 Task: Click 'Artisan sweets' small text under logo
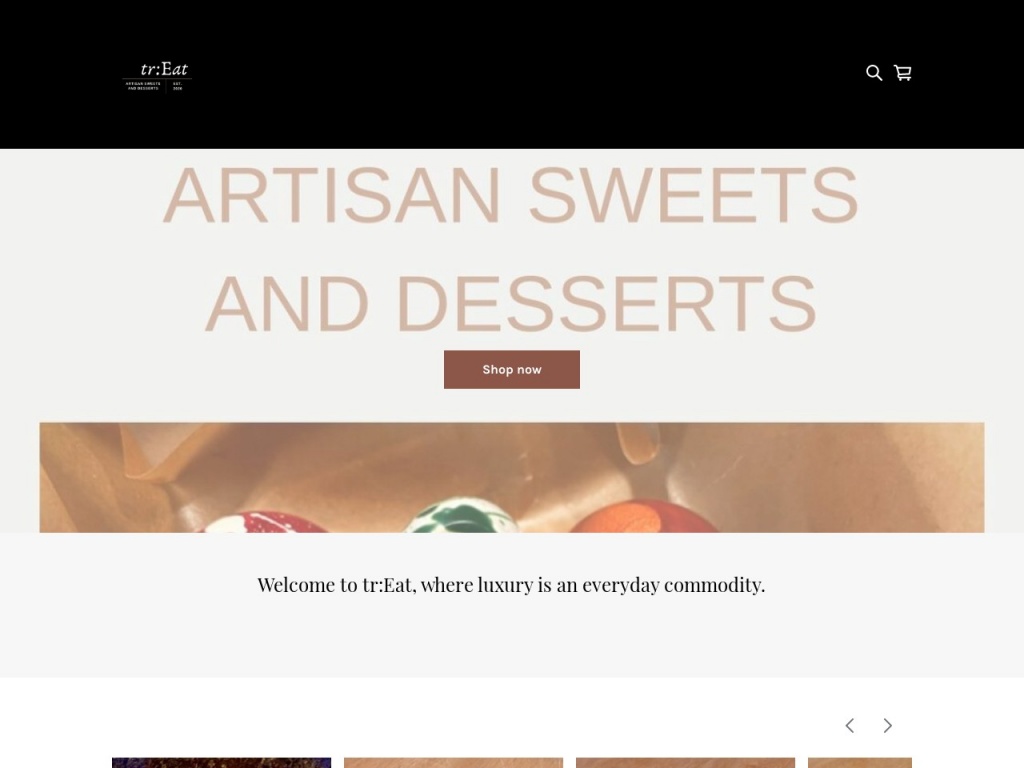(143, 86)
